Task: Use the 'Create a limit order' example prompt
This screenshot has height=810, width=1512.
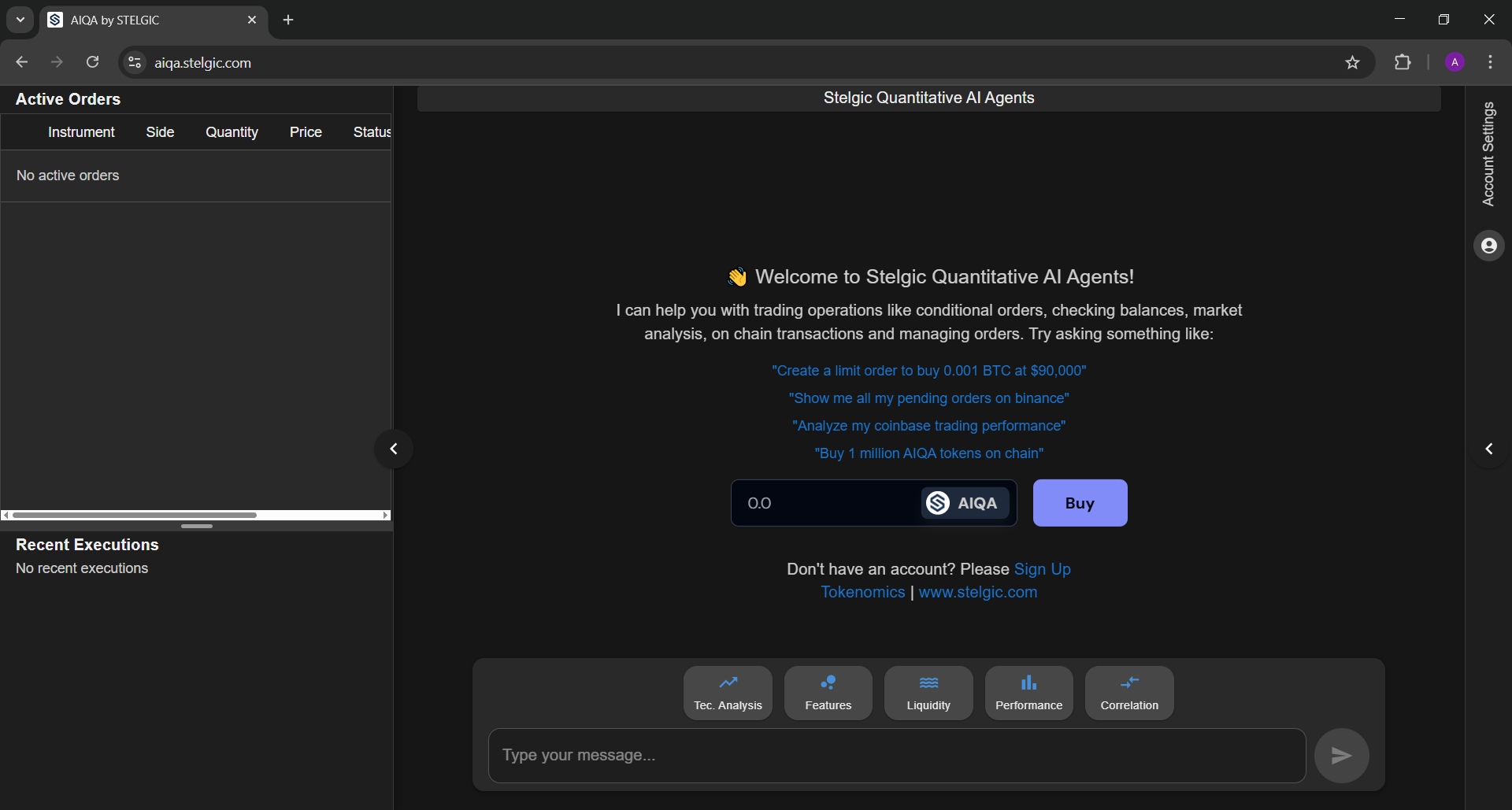Action: [x=928, y=371]
